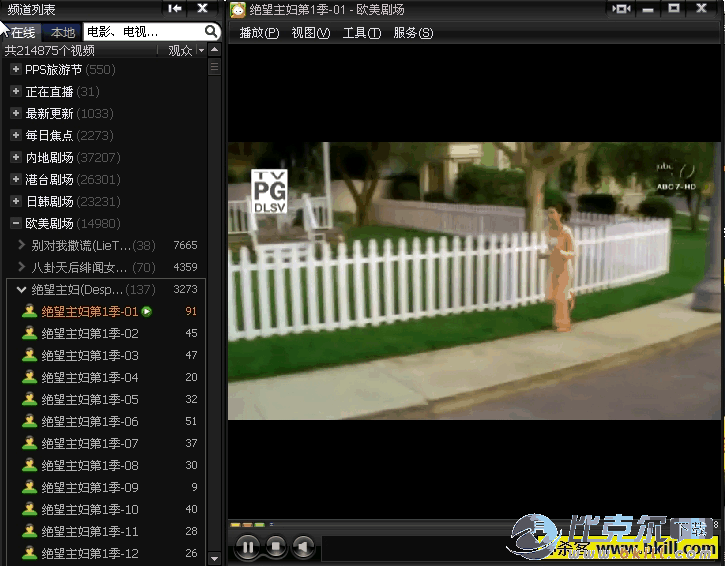Collapse the 绝望主妇 series list
The image size is (725, 566).
click(22, 290)
